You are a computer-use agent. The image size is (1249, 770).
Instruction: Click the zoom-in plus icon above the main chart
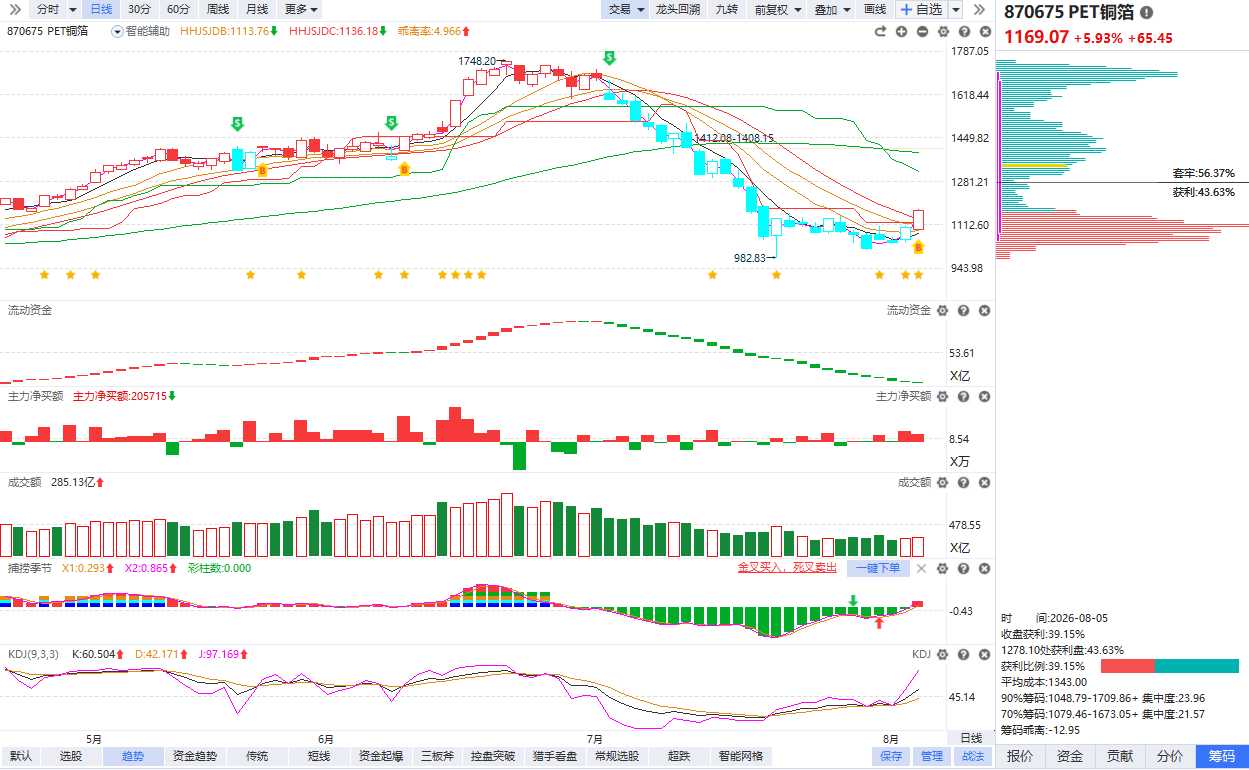(x=901, y=31)
